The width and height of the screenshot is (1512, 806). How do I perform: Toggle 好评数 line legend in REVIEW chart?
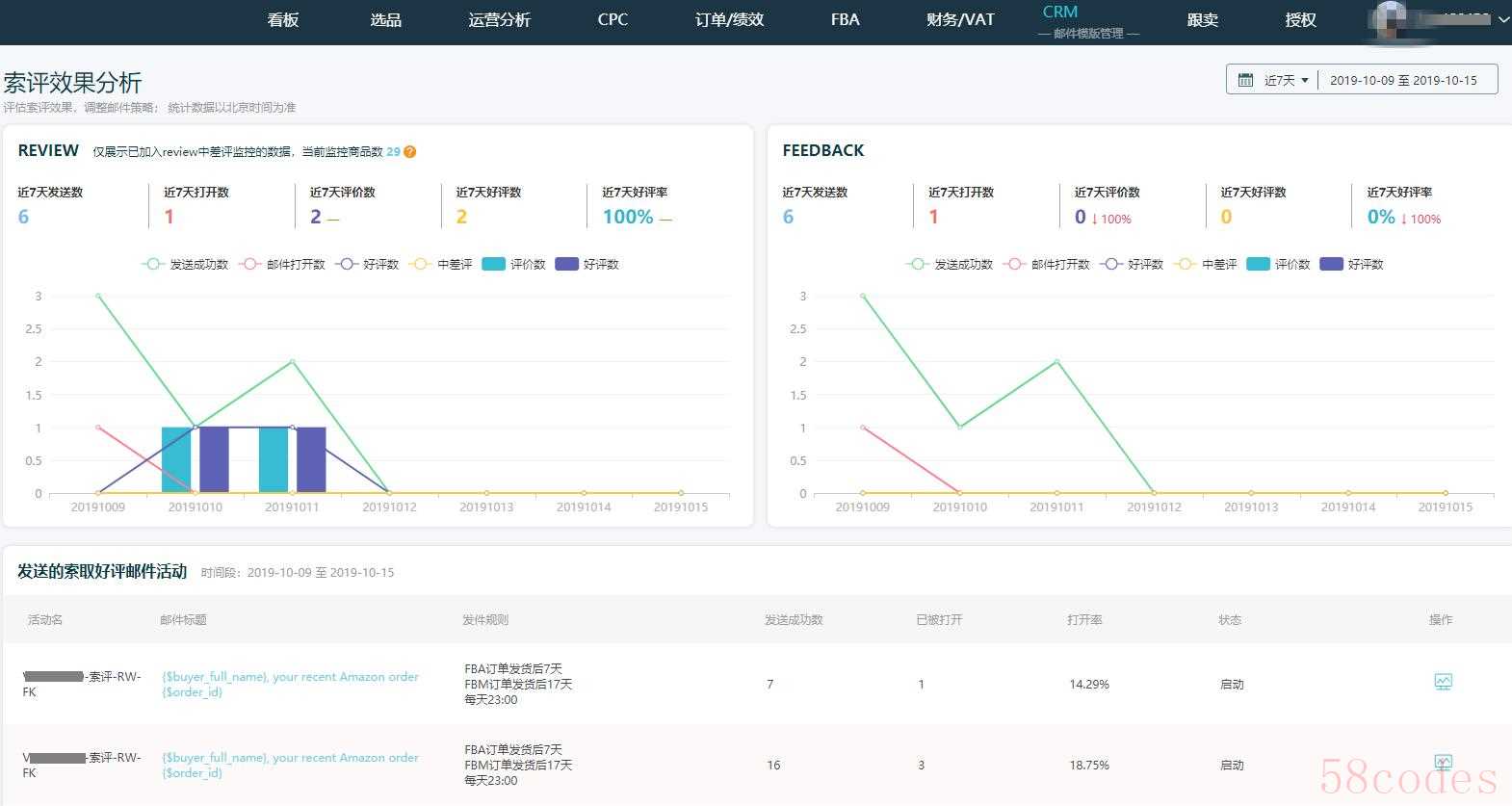(x=367, y=264)
